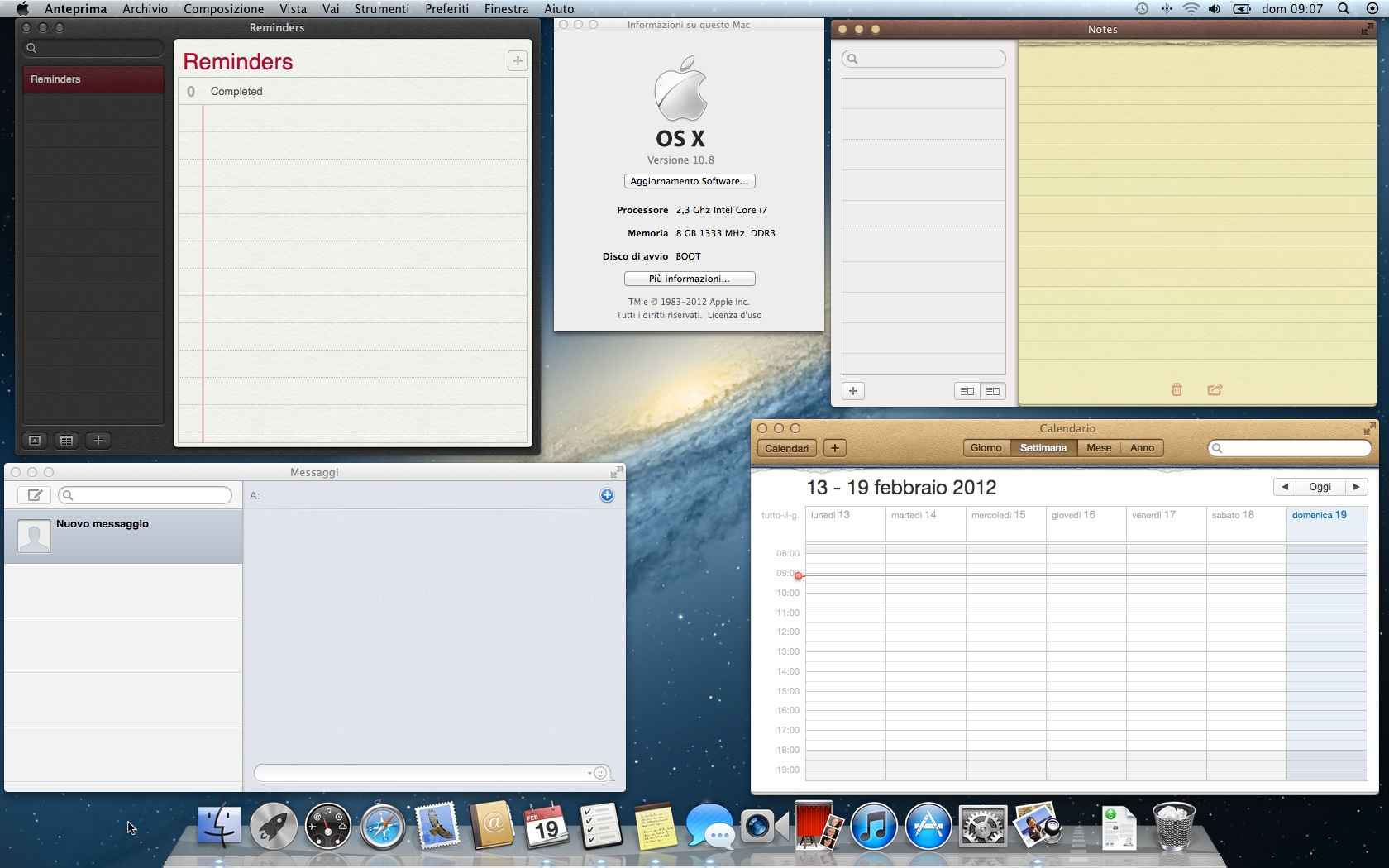Open Finder from the Dock
The width and height of the screenshot is (1389, 868).
click(x=219, y=826)
